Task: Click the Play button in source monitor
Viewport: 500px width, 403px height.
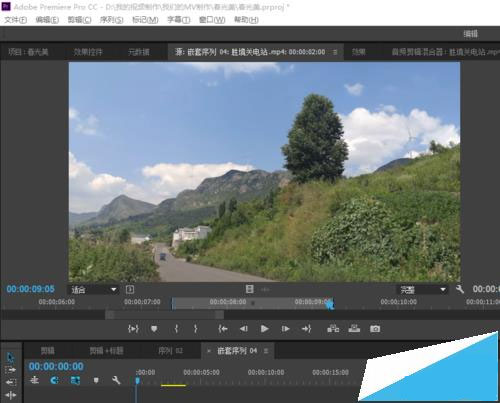Action: 265,329
